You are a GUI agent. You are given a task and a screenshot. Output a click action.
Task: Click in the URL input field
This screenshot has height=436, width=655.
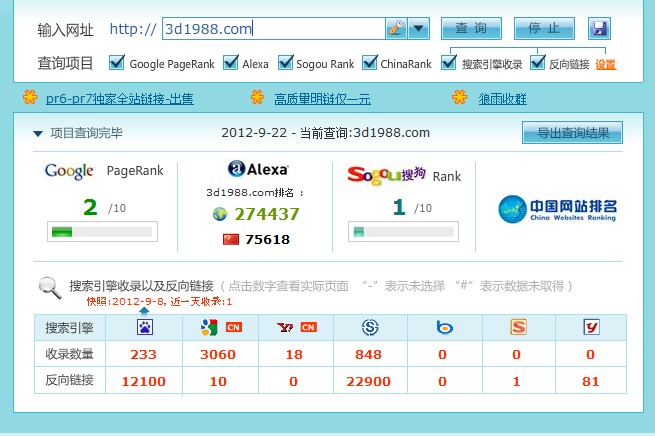270,29
